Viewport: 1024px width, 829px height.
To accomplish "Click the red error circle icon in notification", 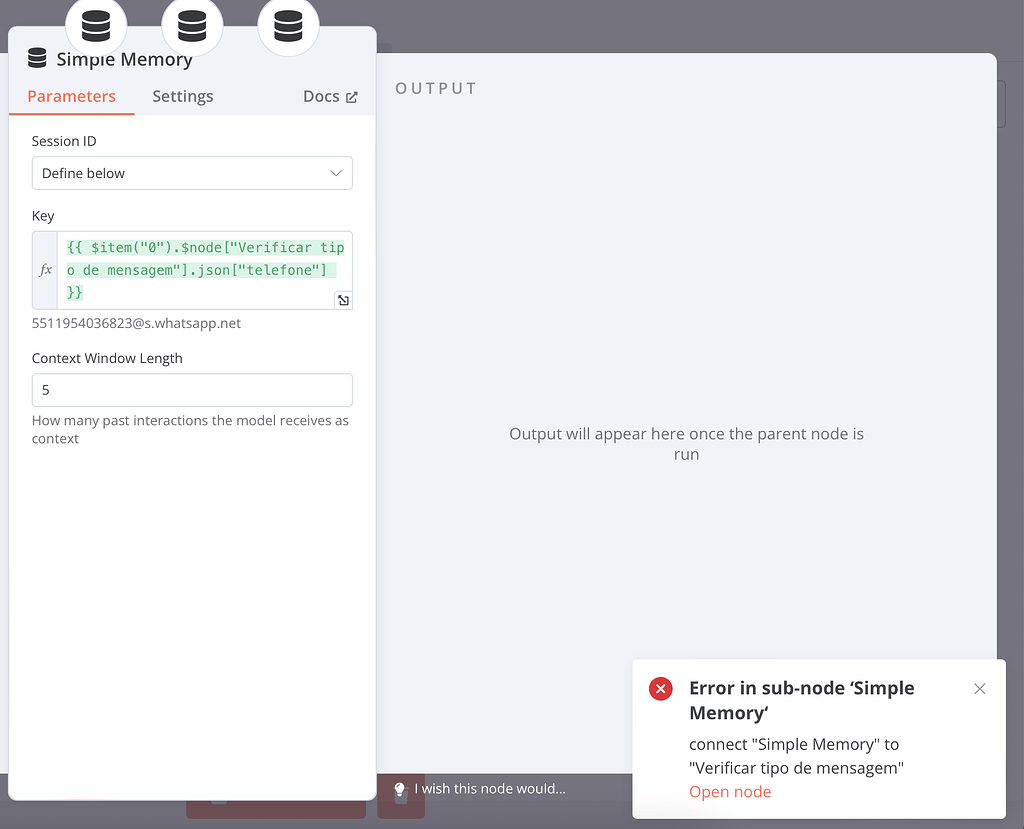I will pyautogui.click(x=660, y=688).
